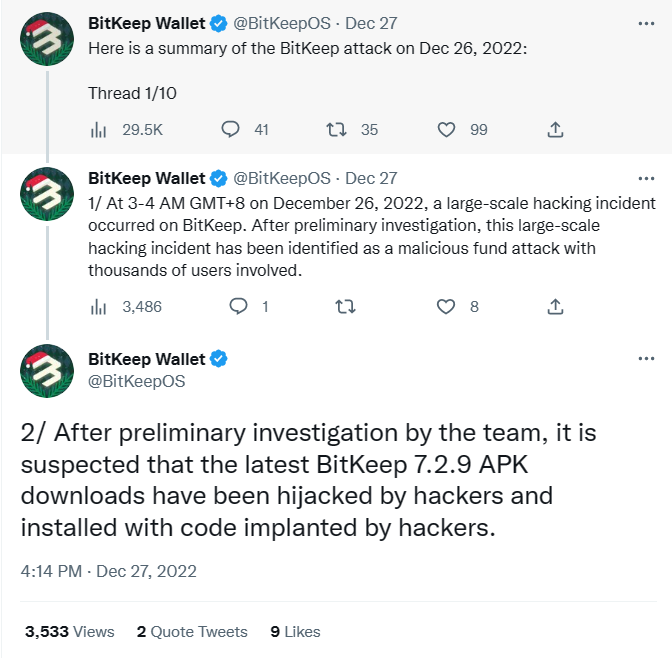Open BitKeep Wallet name on second tweet
Viewport: 672px width, 658px height.
[147, 178]
